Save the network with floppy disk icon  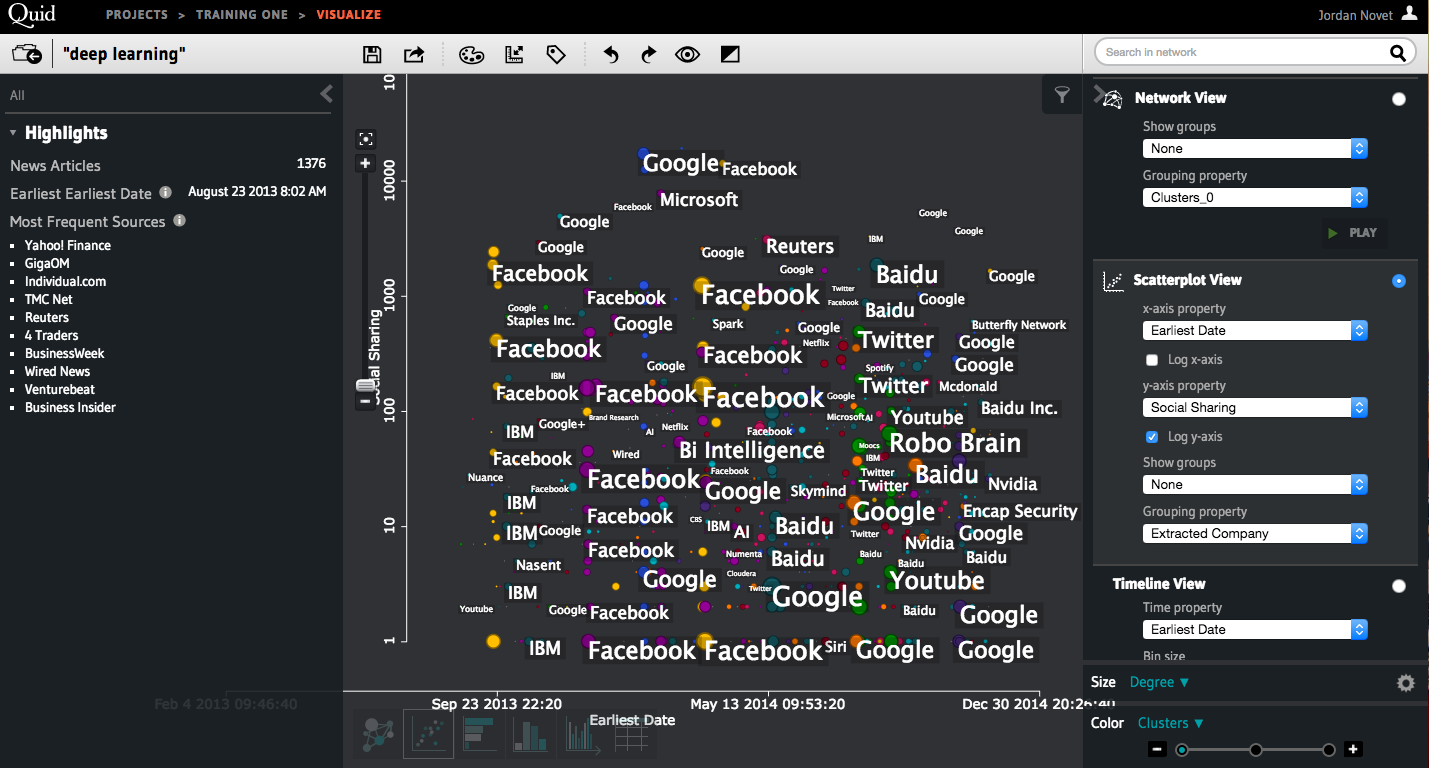coord(372,55)
